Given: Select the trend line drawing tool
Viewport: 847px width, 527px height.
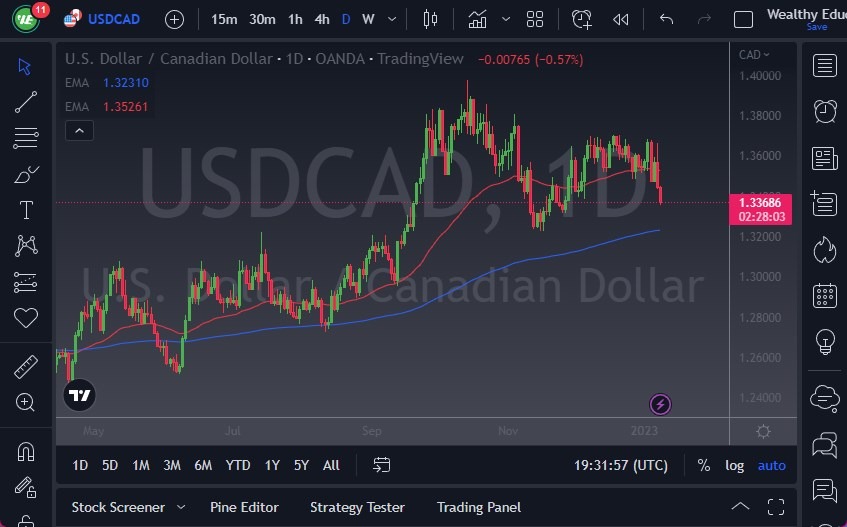Looking at the screenshot, I should pyautogui.click(x=25, y=102).
